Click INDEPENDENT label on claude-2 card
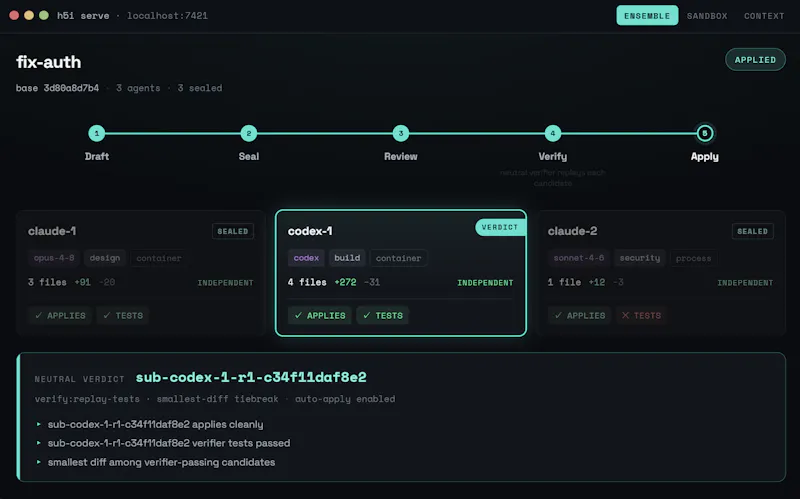This screenshot has height=499, width=800. (745, 283)
